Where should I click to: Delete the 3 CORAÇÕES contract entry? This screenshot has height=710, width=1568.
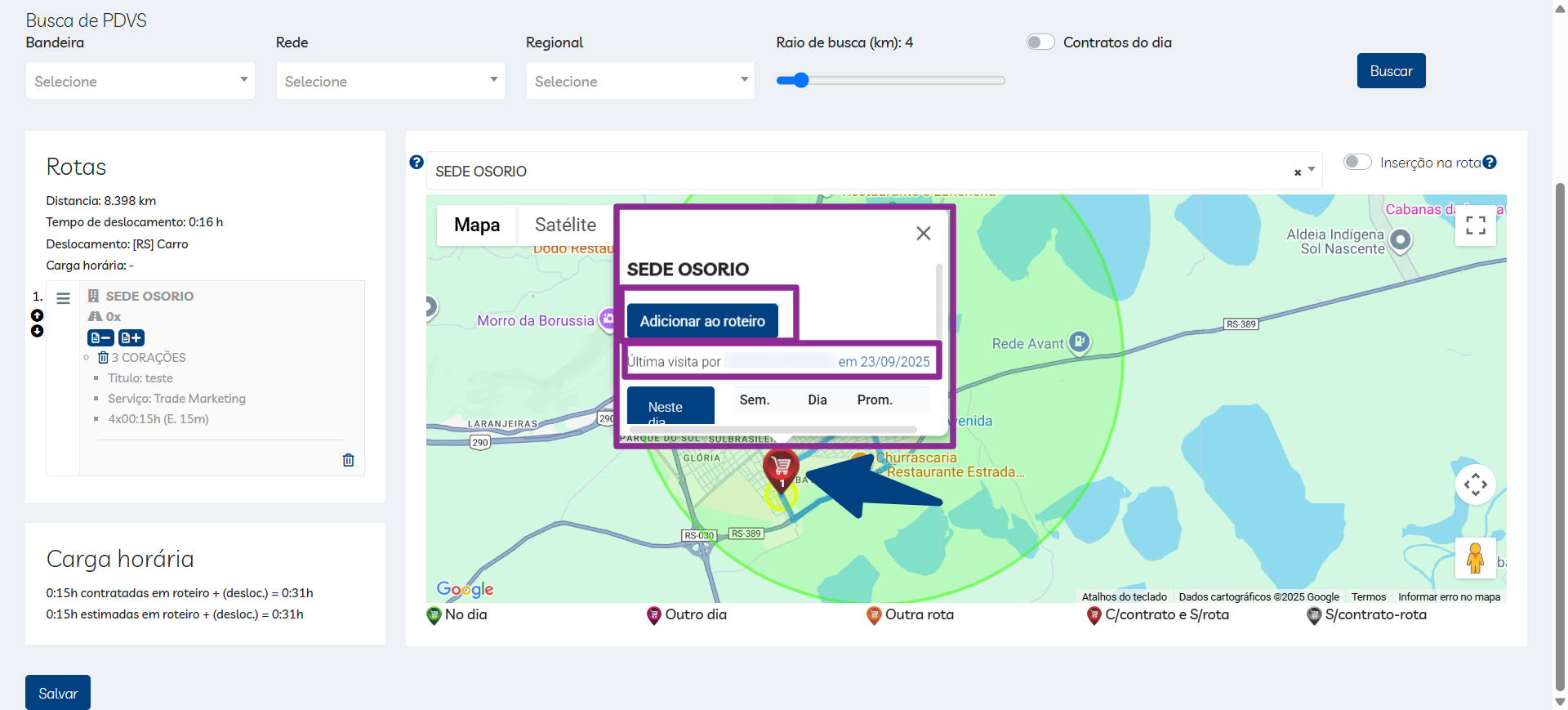pos(103,358)
